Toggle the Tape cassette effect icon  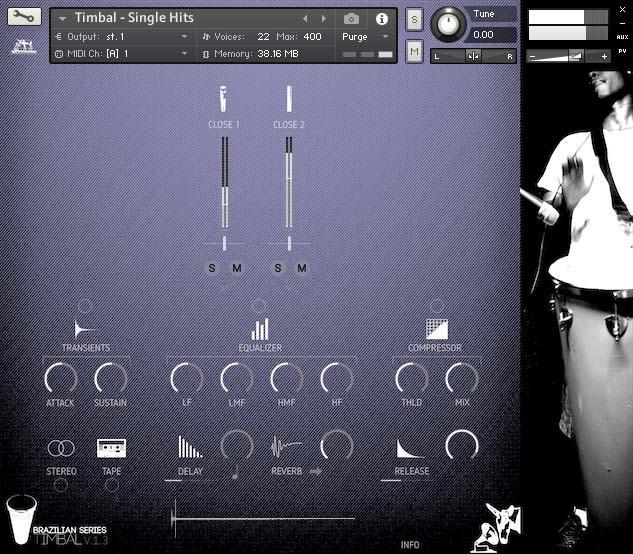(111, 448)
